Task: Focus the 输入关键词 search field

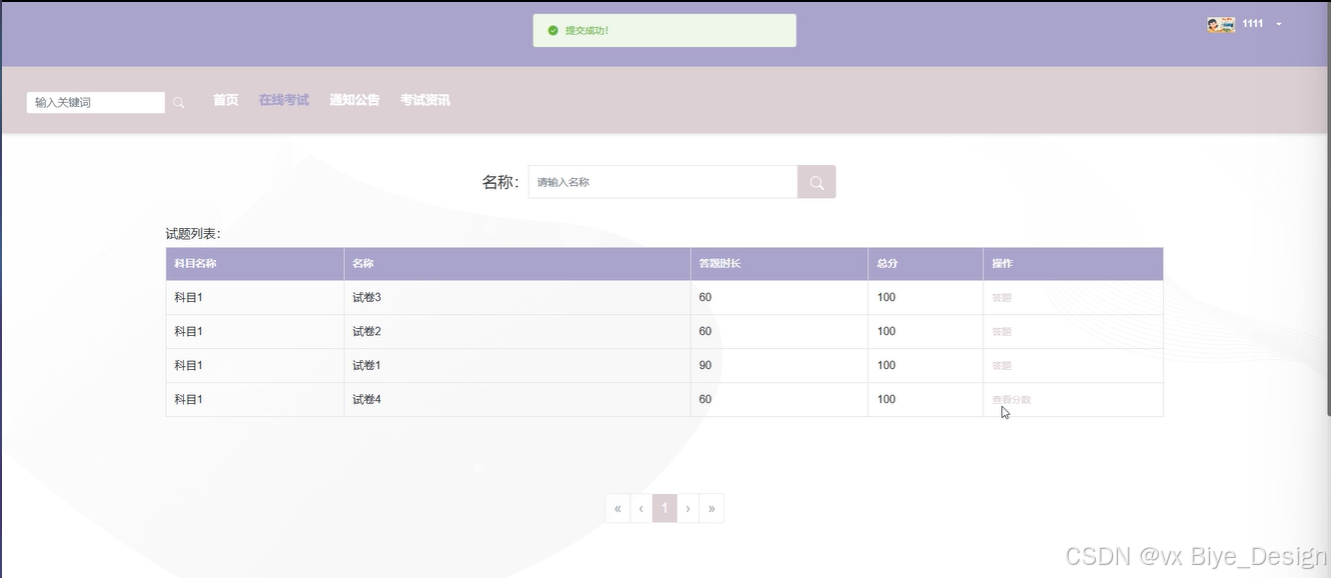Action: point(95,102)
